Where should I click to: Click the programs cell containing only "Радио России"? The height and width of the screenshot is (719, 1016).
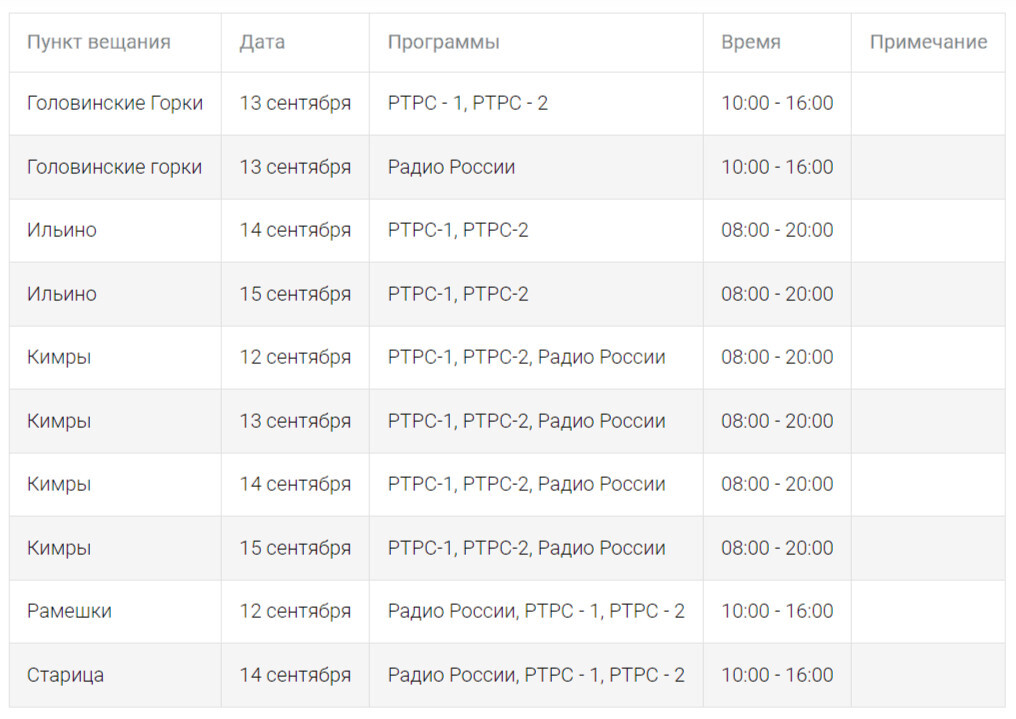point(451,167)
